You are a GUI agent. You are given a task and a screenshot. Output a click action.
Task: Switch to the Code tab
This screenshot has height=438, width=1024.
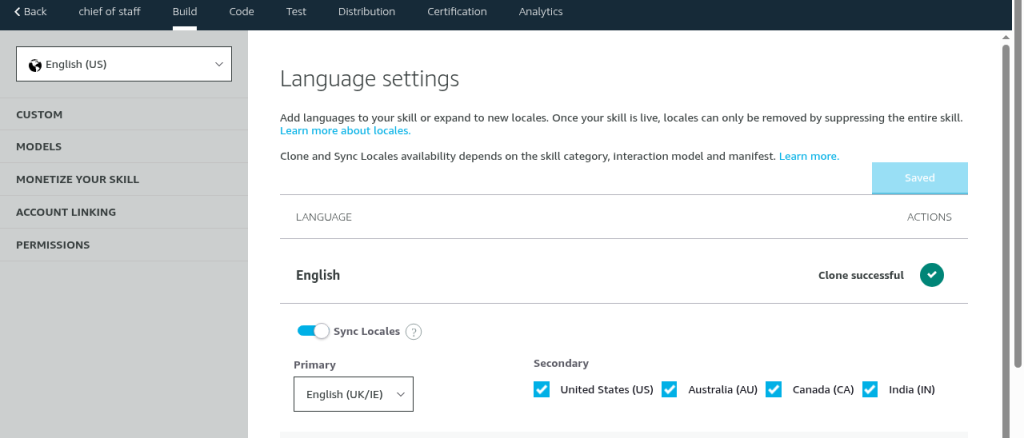(x=242, y=12)
